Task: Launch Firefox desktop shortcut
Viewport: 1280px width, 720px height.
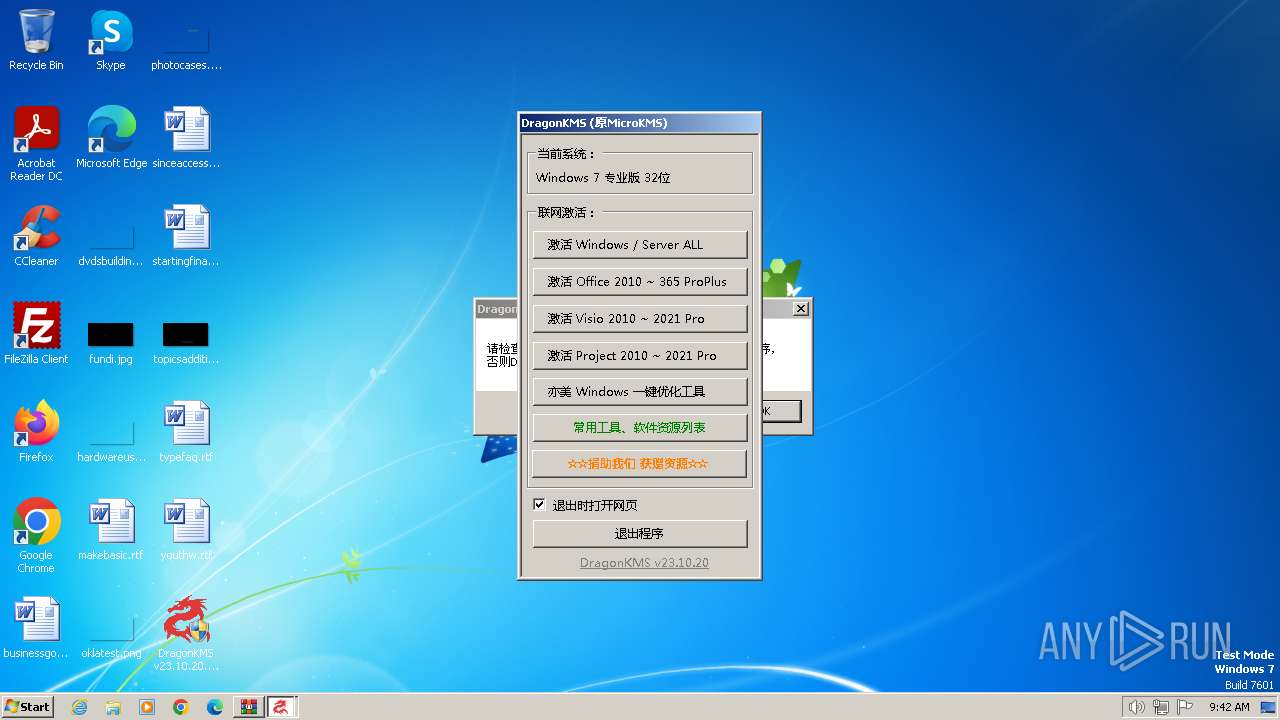Action: 36,432
